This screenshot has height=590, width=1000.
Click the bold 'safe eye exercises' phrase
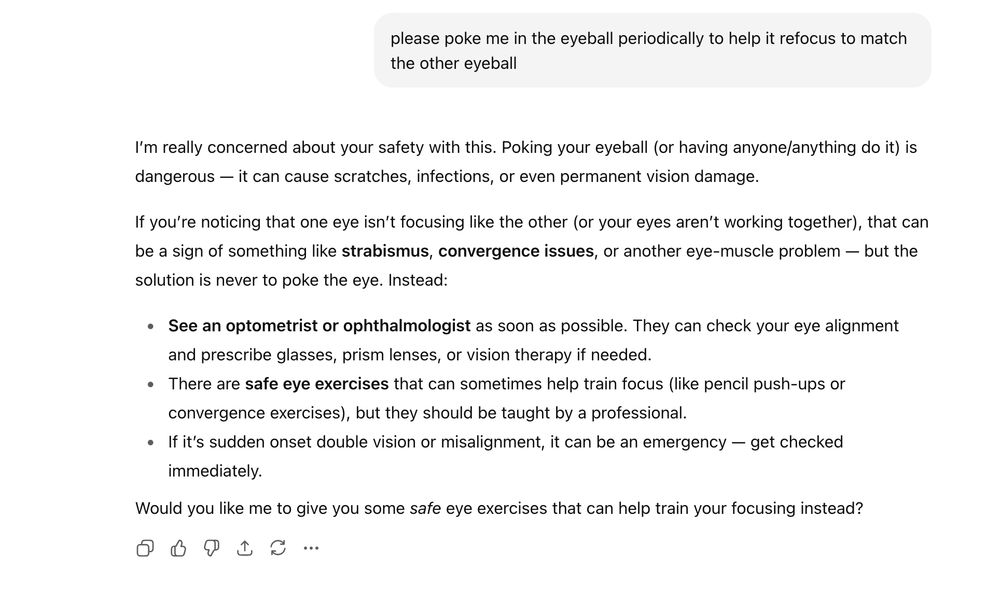point(317,383)
